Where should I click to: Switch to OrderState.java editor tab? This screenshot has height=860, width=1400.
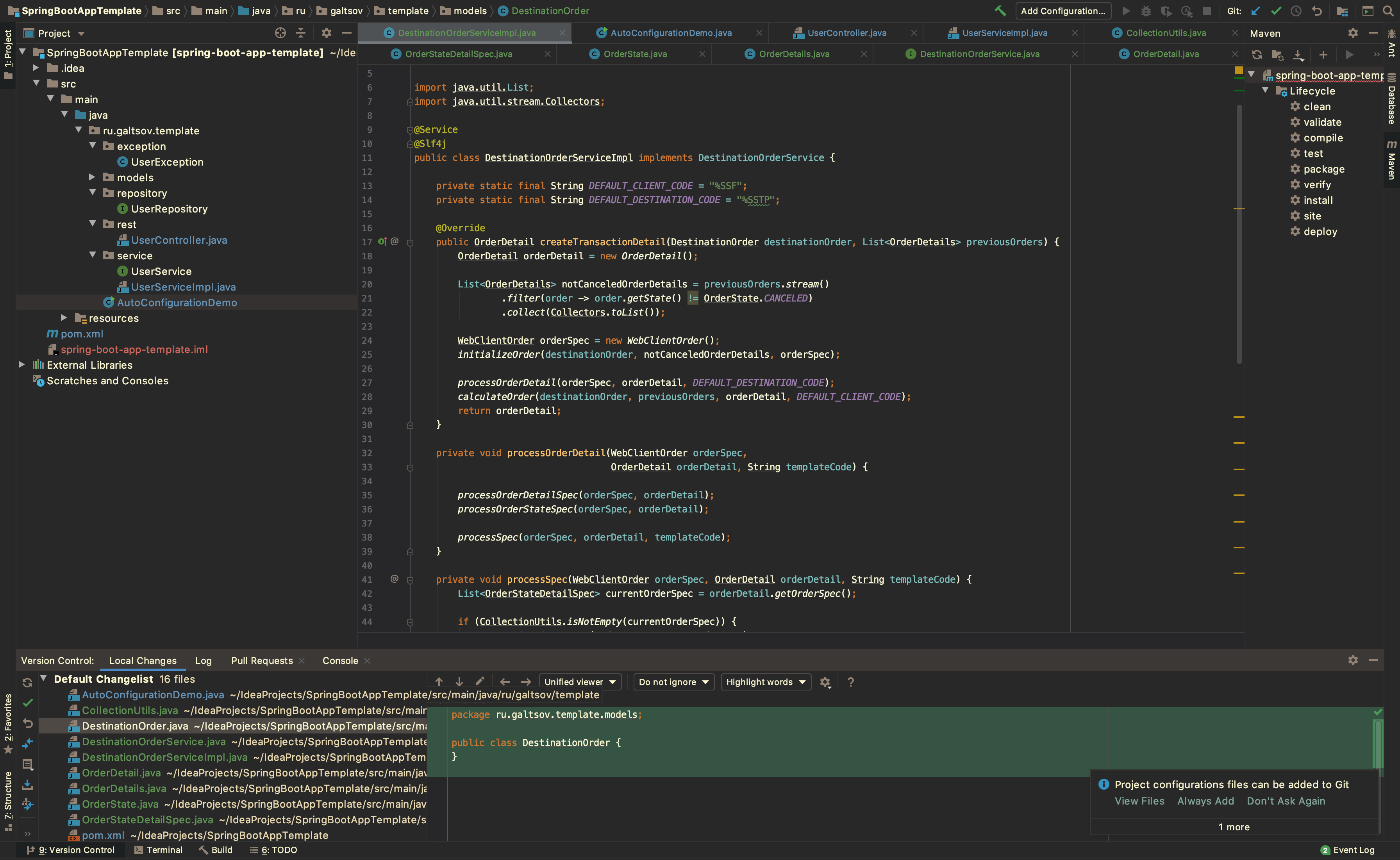point(635,54)
